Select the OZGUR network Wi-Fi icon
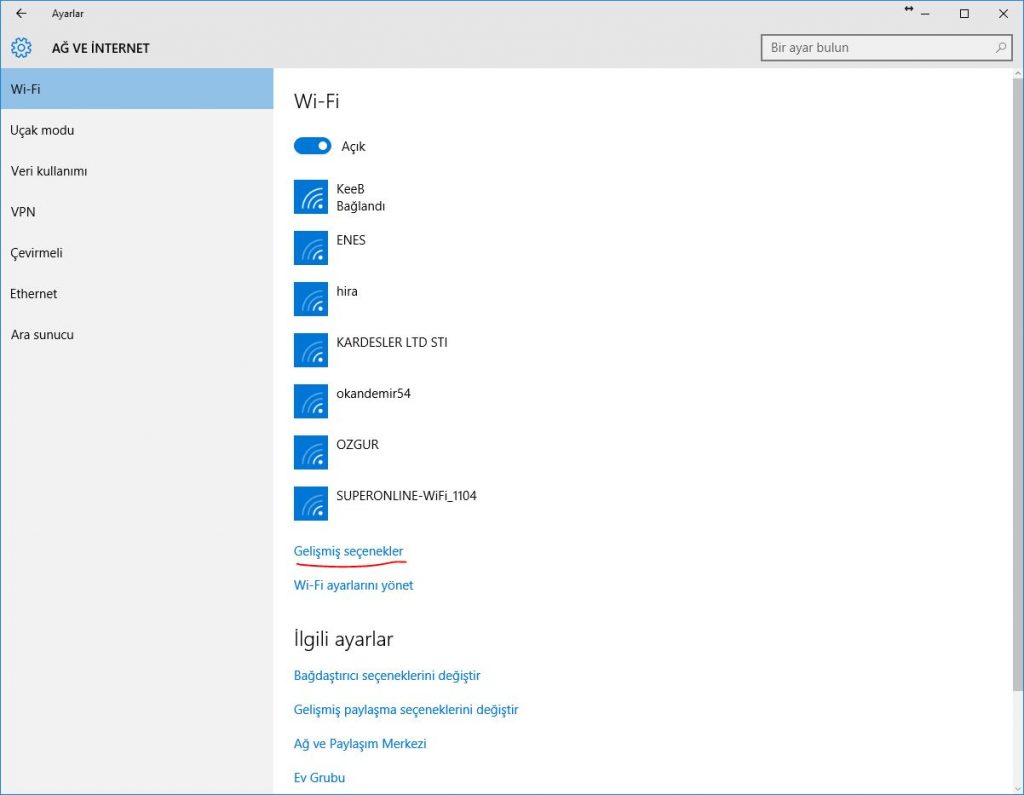Viewport: 1024px width, 795px height. tap(311, 452)
